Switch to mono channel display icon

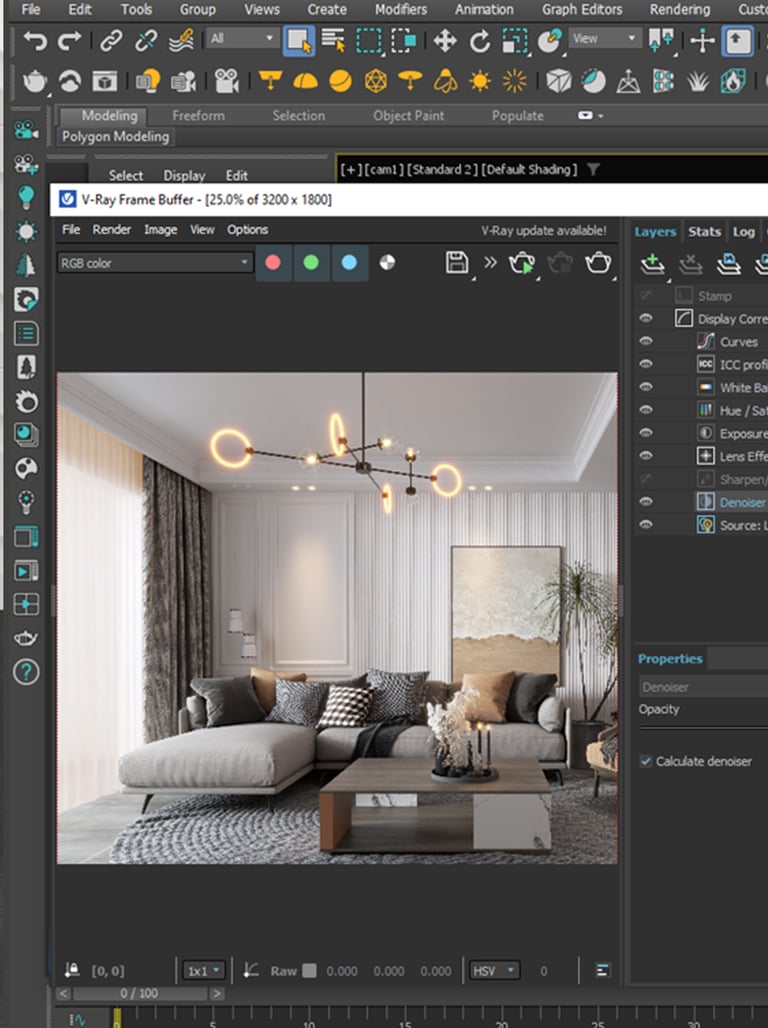tap(387, 263)
